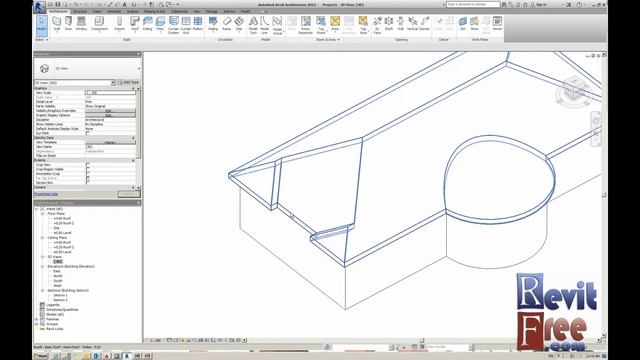
Task: Select the By Face opening tool
Action: (377, 24)
